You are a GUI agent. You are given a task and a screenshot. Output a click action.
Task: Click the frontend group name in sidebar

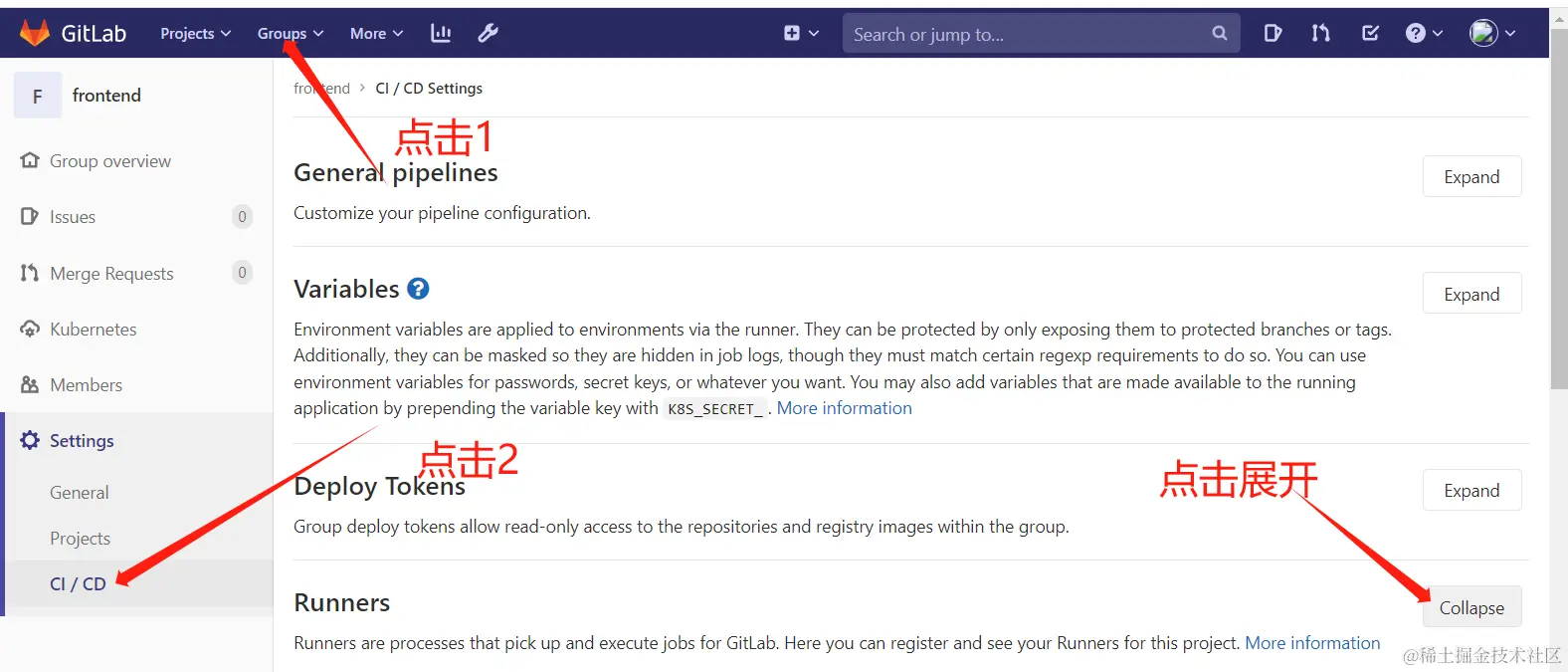point(106,96)
